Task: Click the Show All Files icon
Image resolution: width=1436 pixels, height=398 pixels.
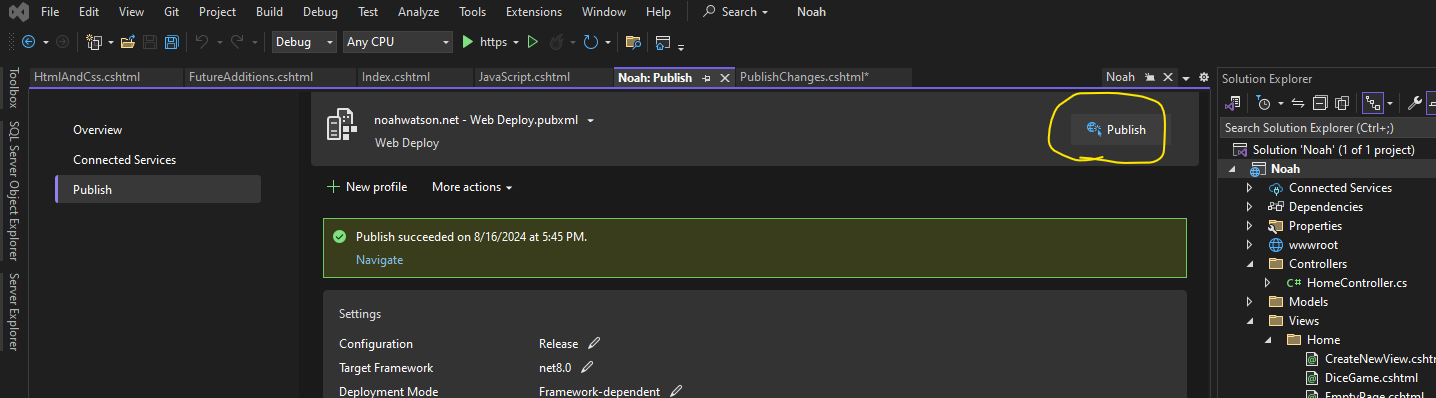Action: point(1342,102)
